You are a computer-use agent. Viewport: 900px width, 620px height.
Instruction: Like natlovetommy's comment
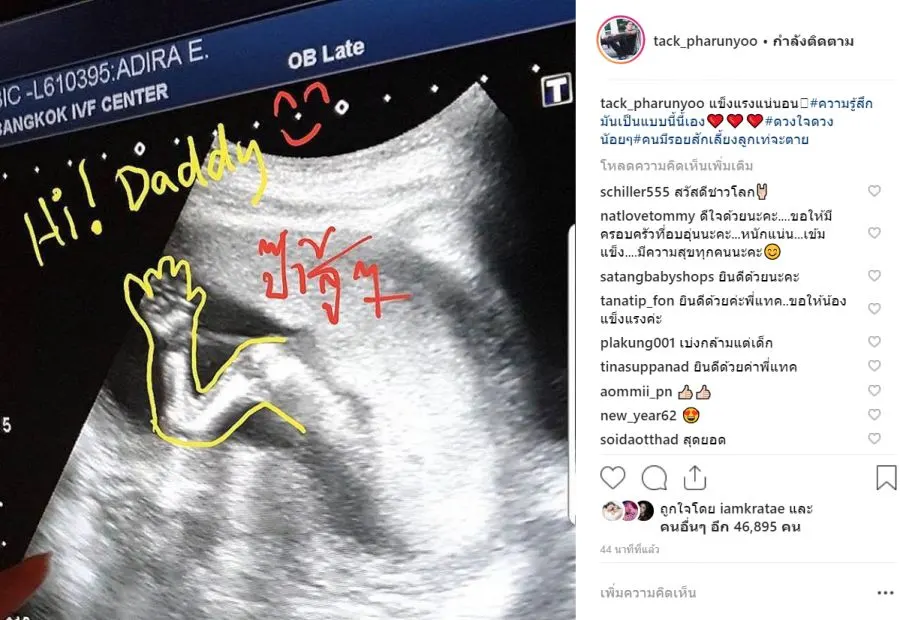click(x=874, y=232)
